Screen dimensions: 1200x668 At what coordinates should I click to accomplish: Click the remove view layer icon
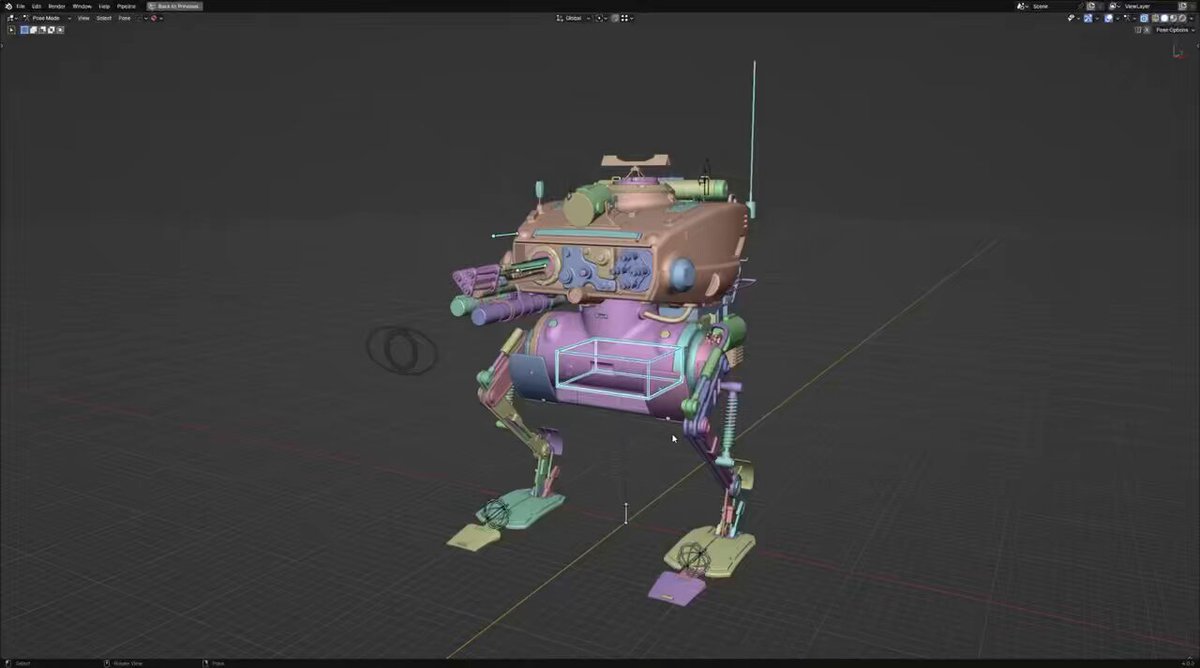[1192, 6]
